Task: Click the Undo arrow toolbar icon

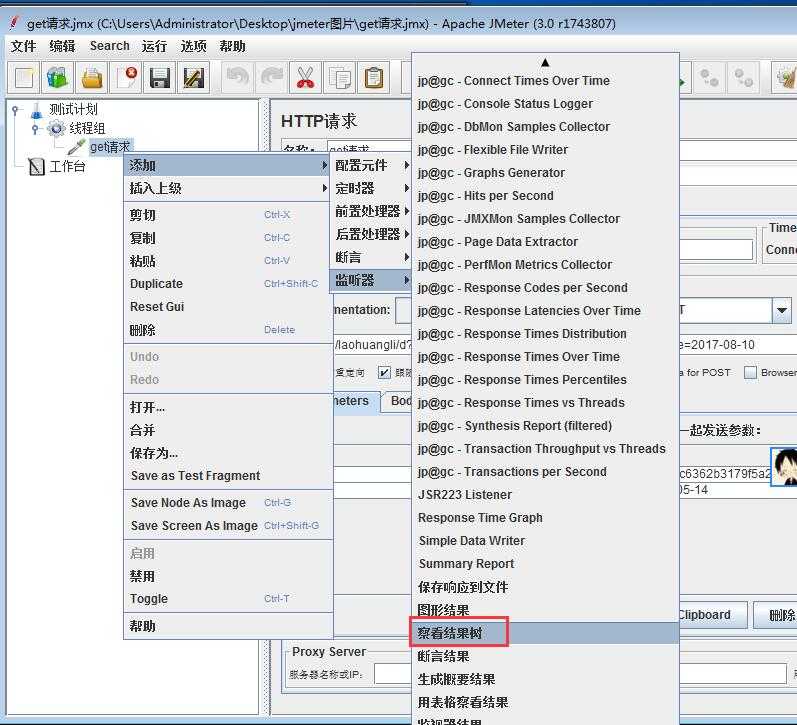Action: (237, 78)
